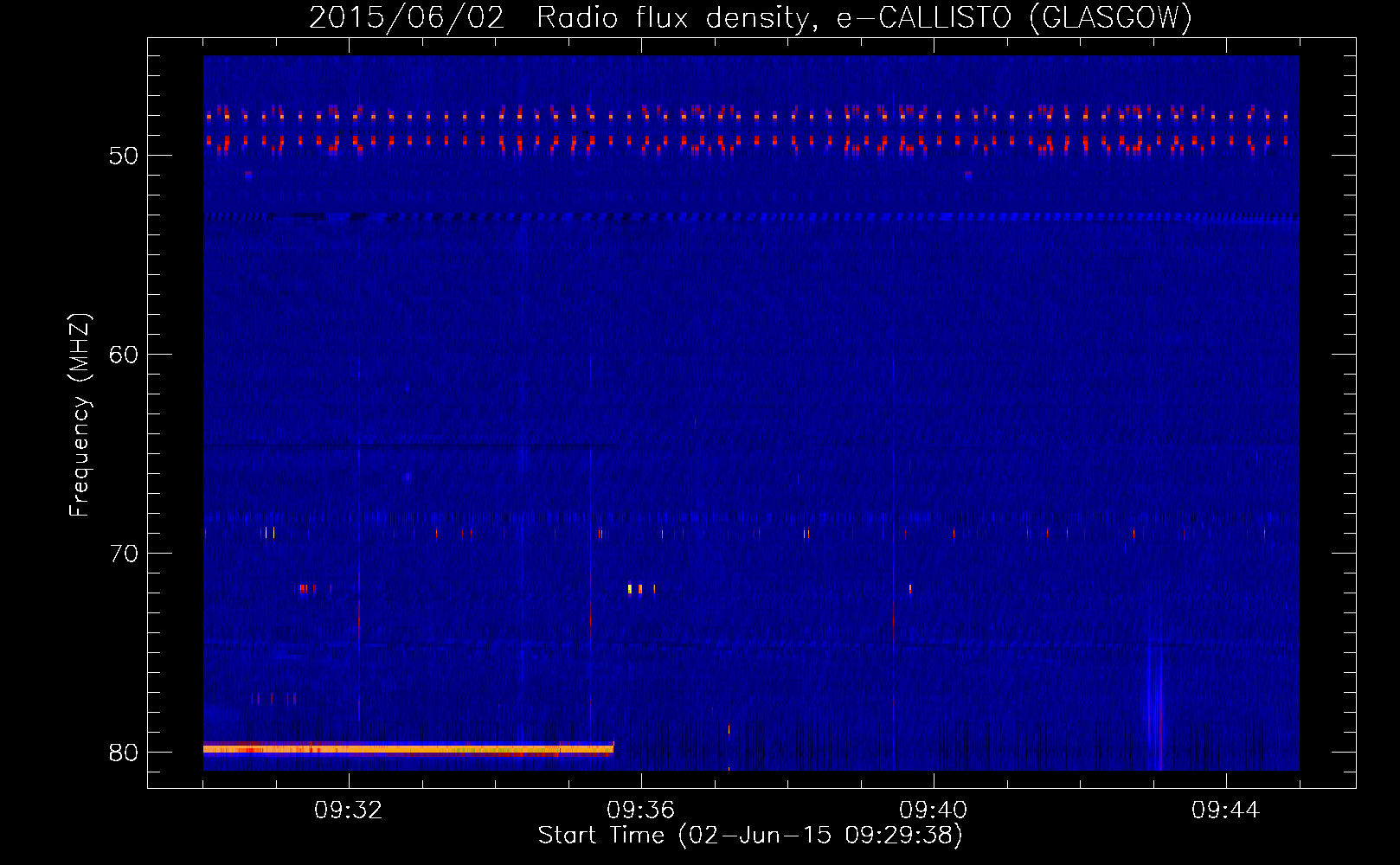Click the 60 frequency tick label

[x=124, y=355]
